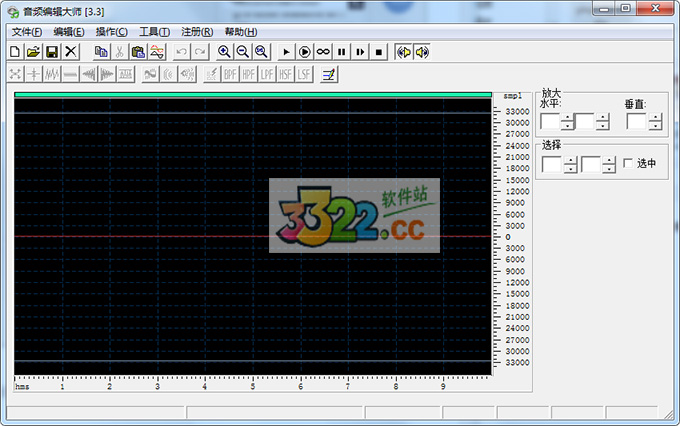Click the X delete toolbar icon
This screenshot has height=426, width=680.
tap(70, 51)
